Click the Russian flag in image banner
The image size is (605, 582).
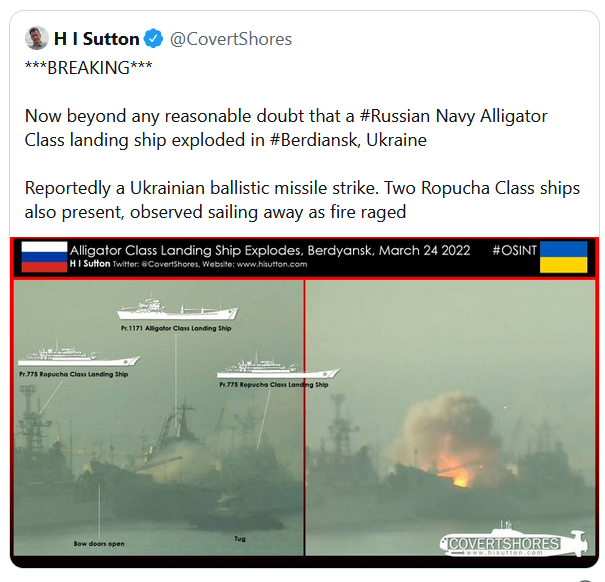pos(44,257)
